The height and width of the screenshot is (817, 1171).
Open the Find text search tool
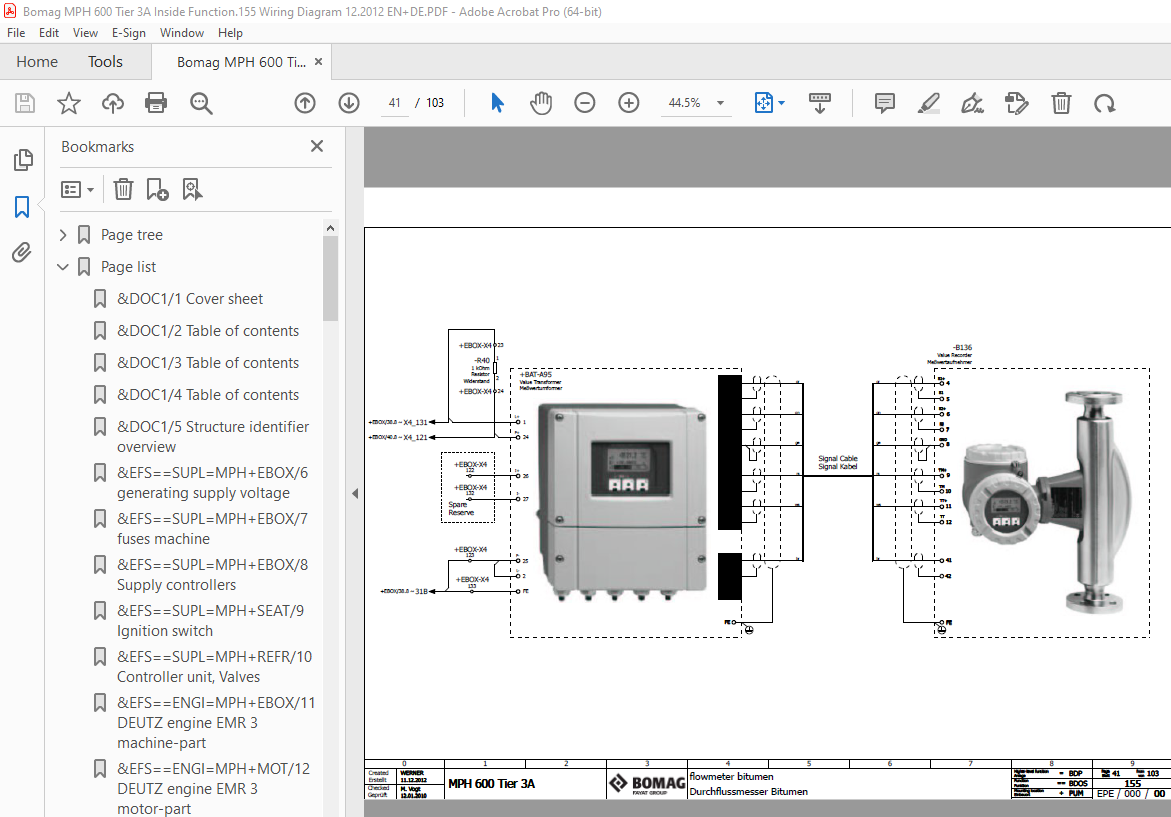(201, 103)
